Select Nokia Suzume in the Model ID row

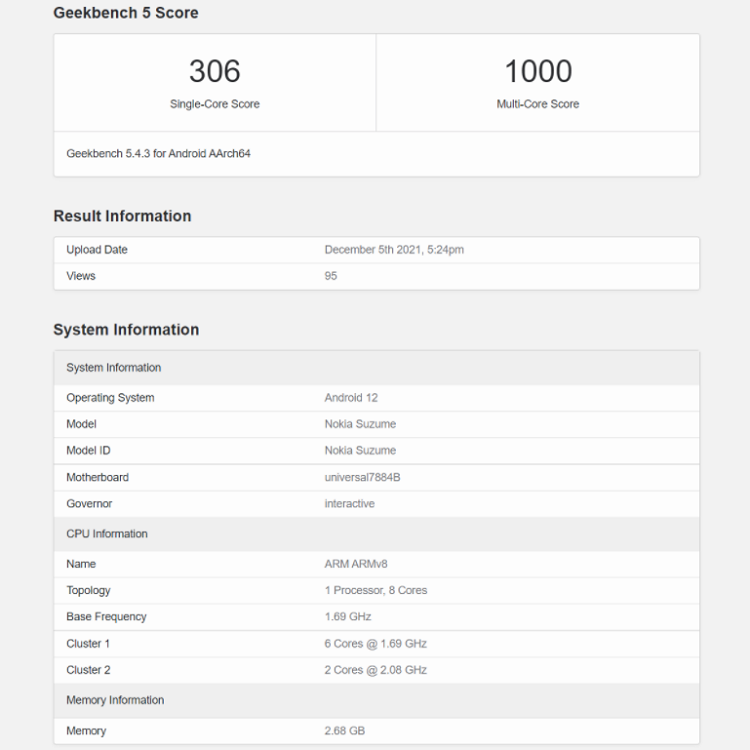[360, 451]
